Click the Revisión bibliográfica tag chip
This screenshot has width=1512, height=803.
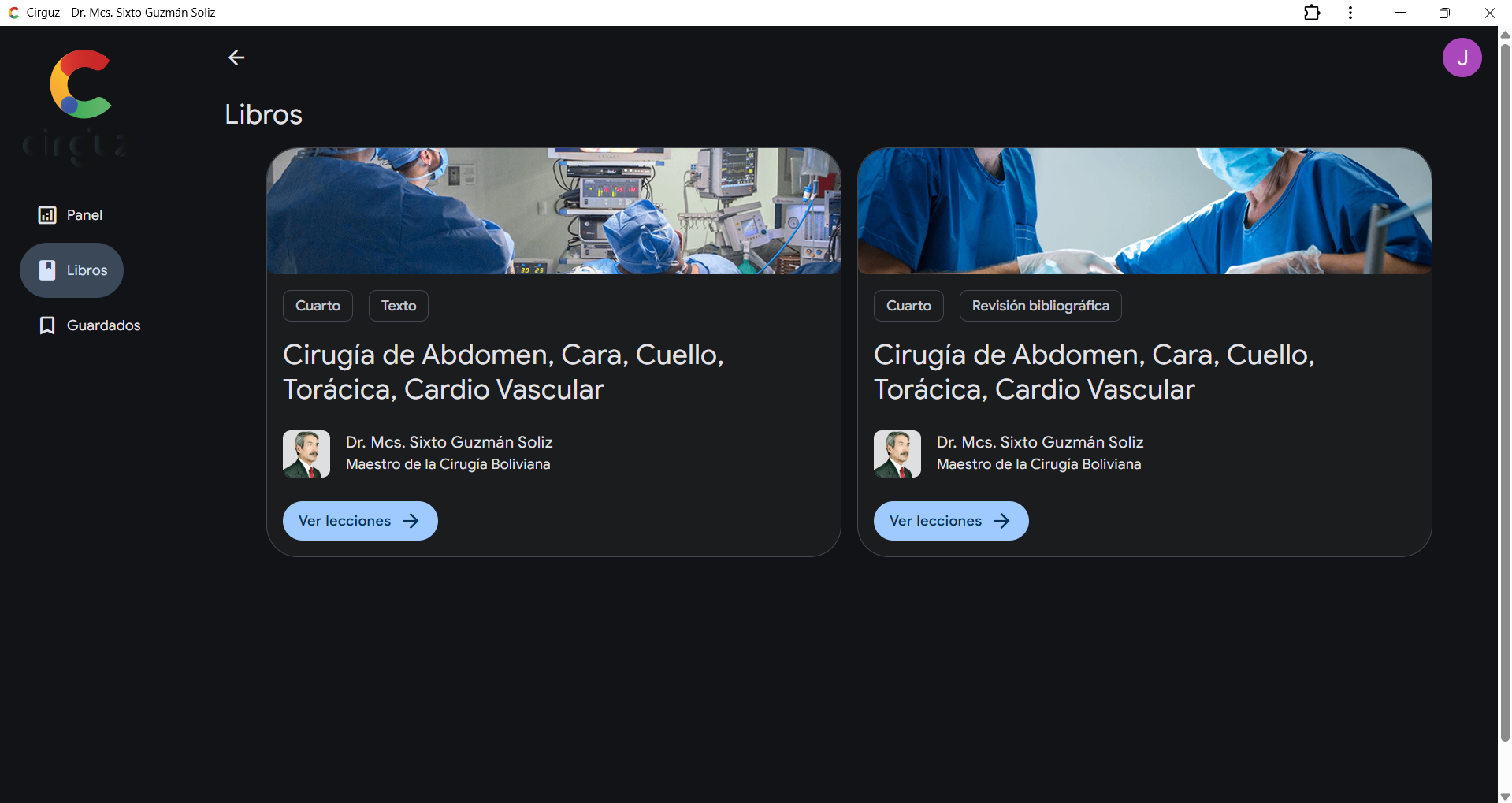click(1040, 306)
